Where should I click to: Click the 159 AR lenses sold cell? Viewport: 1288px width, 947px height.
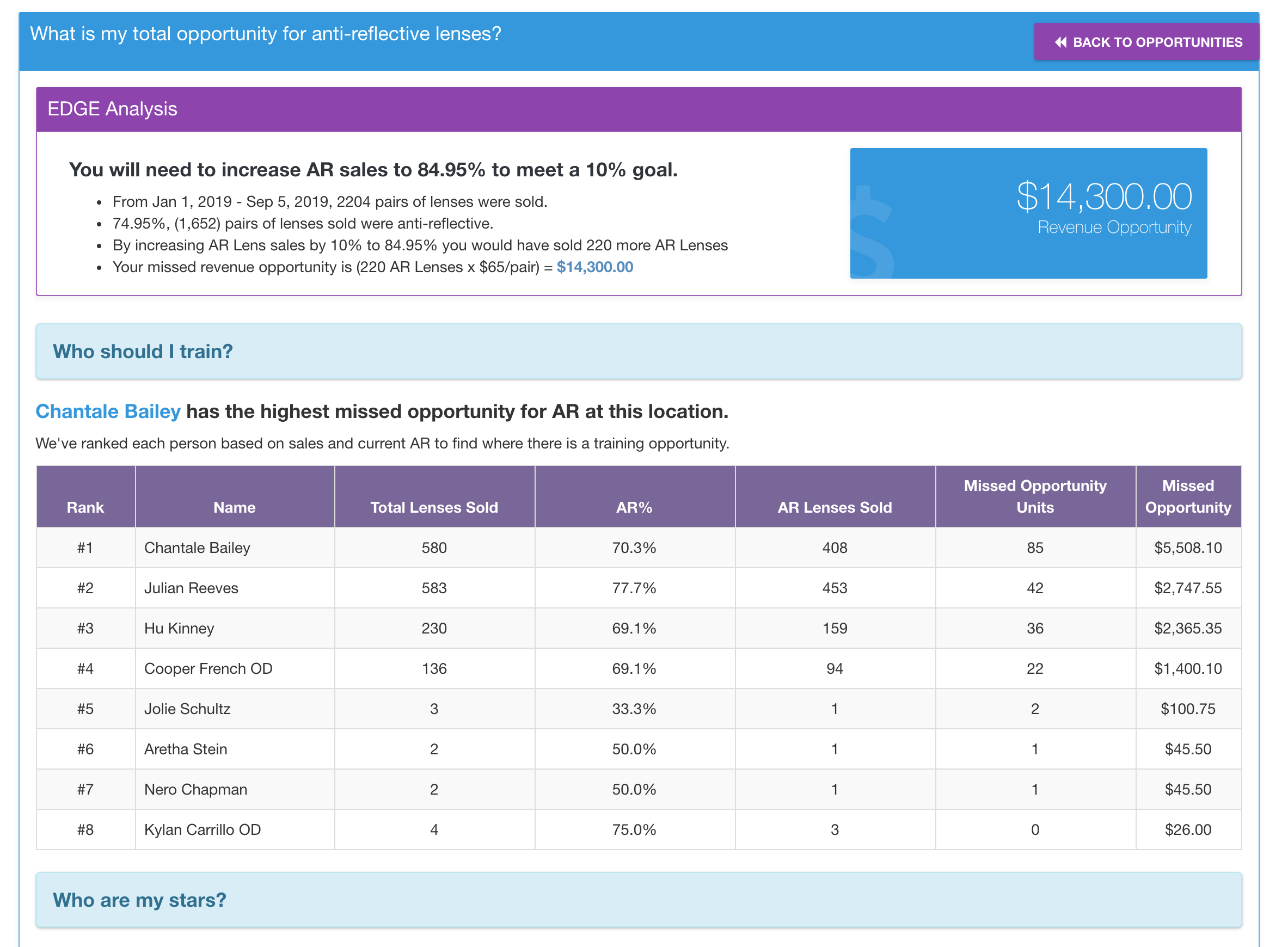(x=835, y=628)
